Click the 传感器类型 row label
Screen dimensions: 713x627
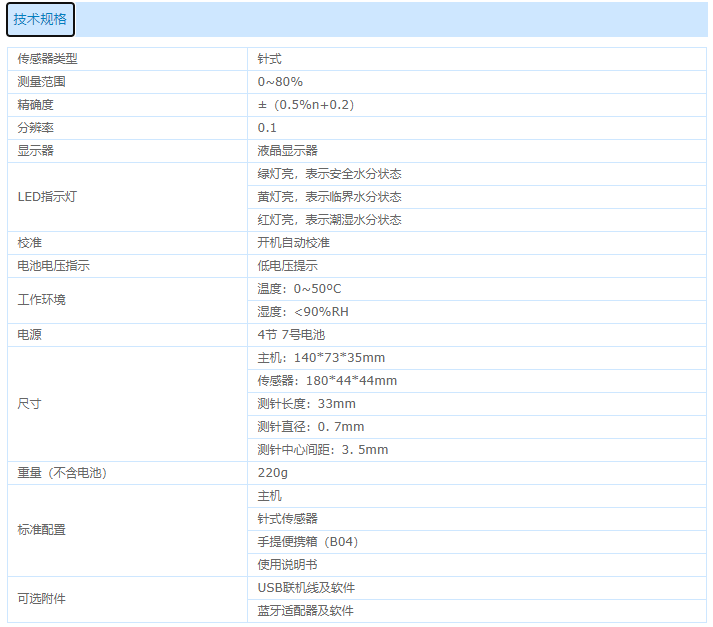click(x=47, y=59)
